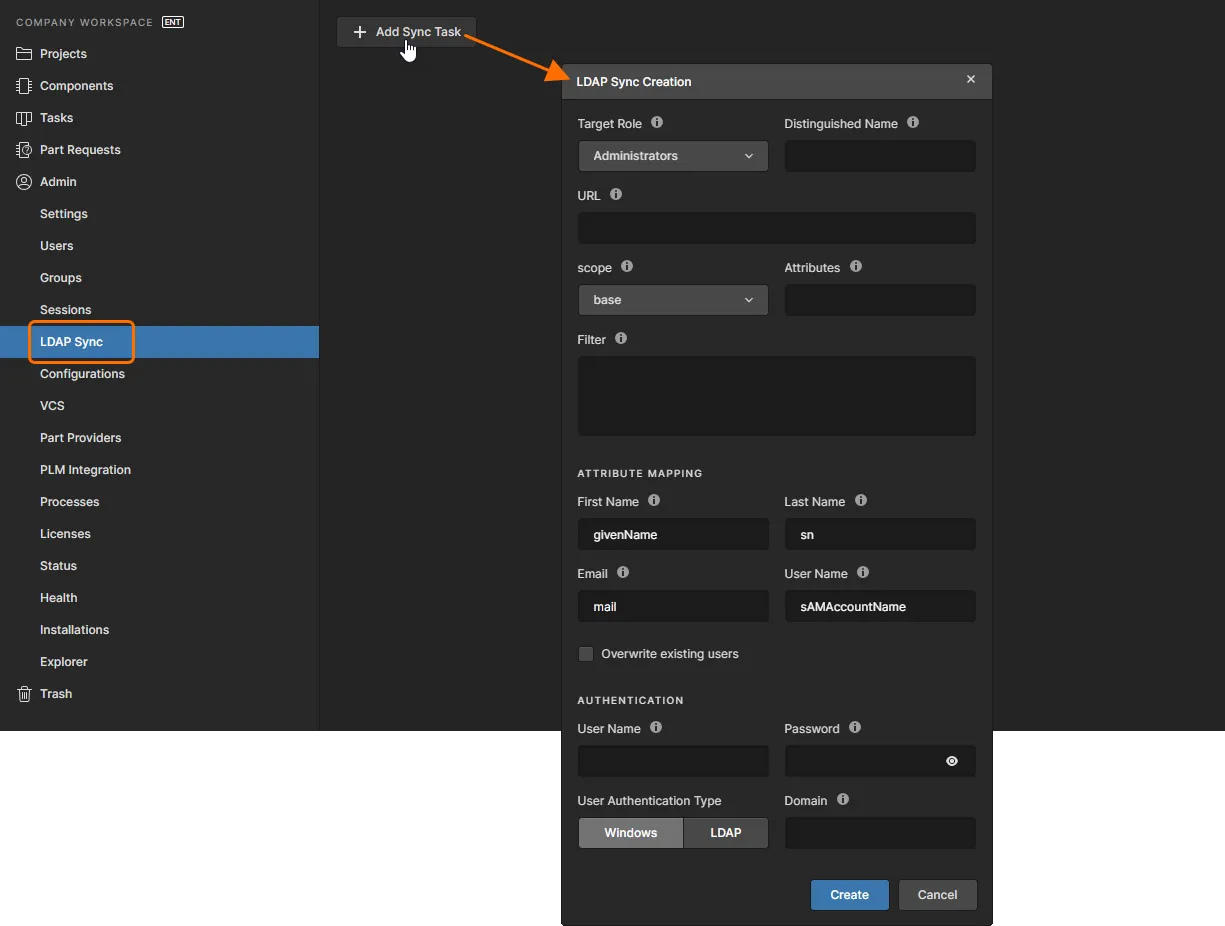Viewport: 1225px width, 926px height.
Task: Click info icon next to Filter label
Action: pos(621,338)
